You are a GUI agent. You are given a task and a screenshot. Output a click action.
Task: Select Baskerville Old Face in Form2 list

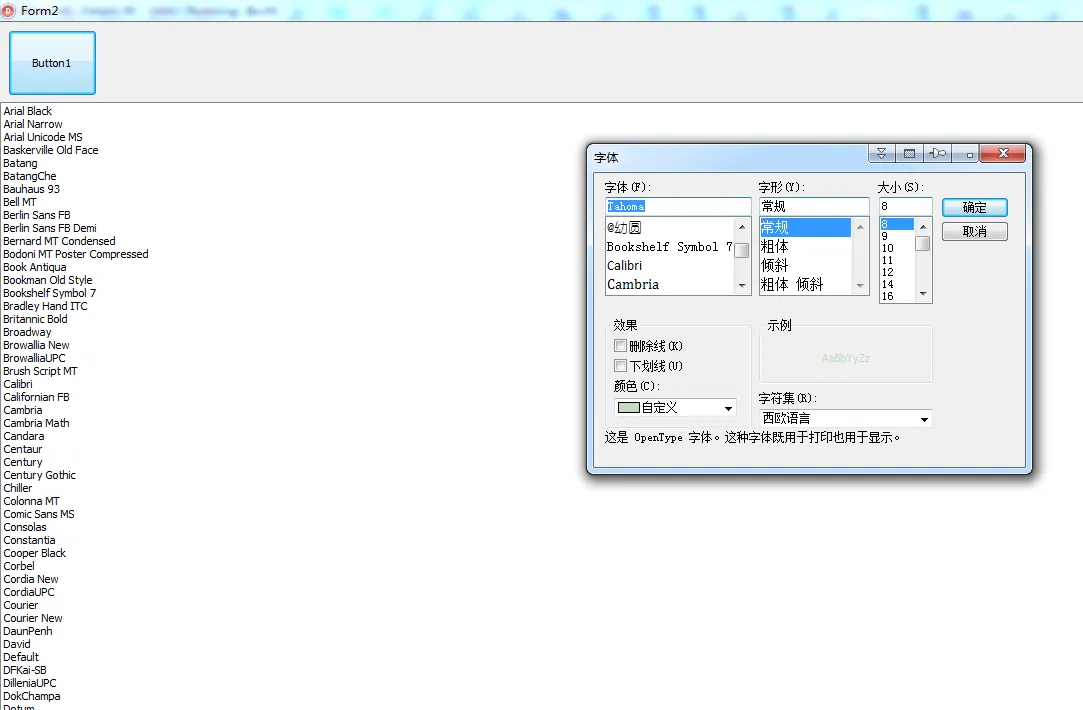(51, 150)
